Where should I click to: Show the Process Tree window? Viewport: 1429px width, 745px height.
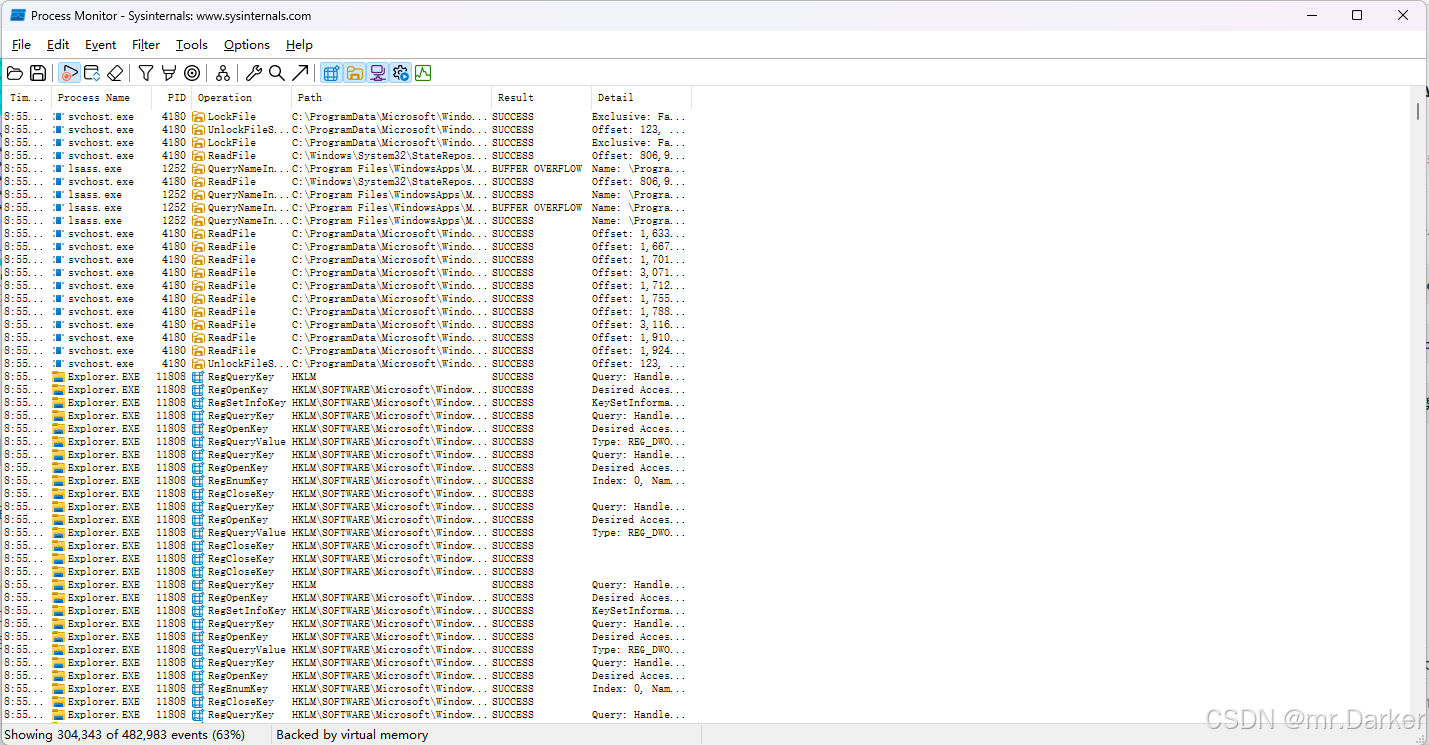[223, 72]
